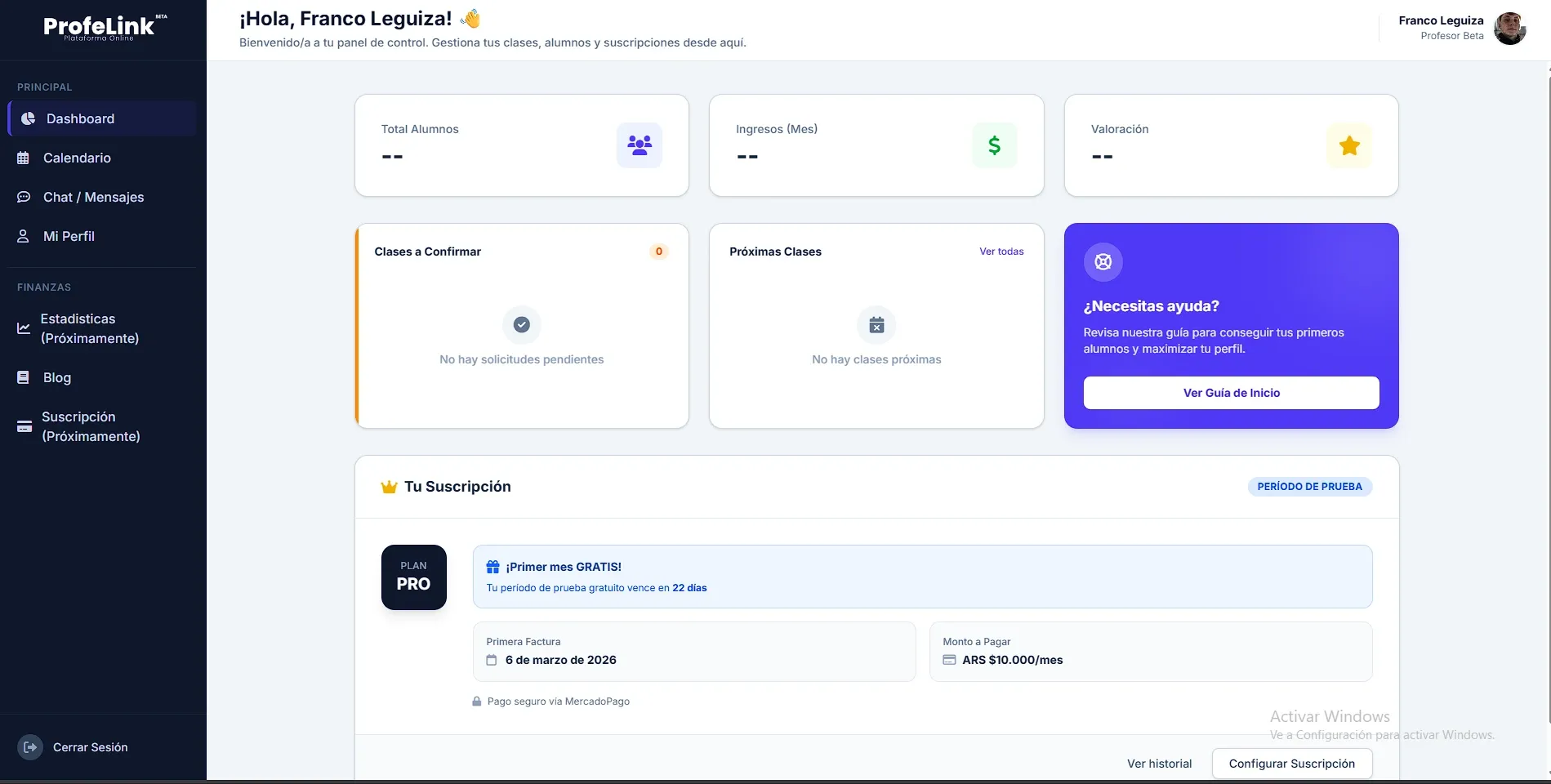The width and height of the screenshot is (1551, 784).
Task: Click the card icon beside ARS $10.000/mes
Action: [949, 660]
